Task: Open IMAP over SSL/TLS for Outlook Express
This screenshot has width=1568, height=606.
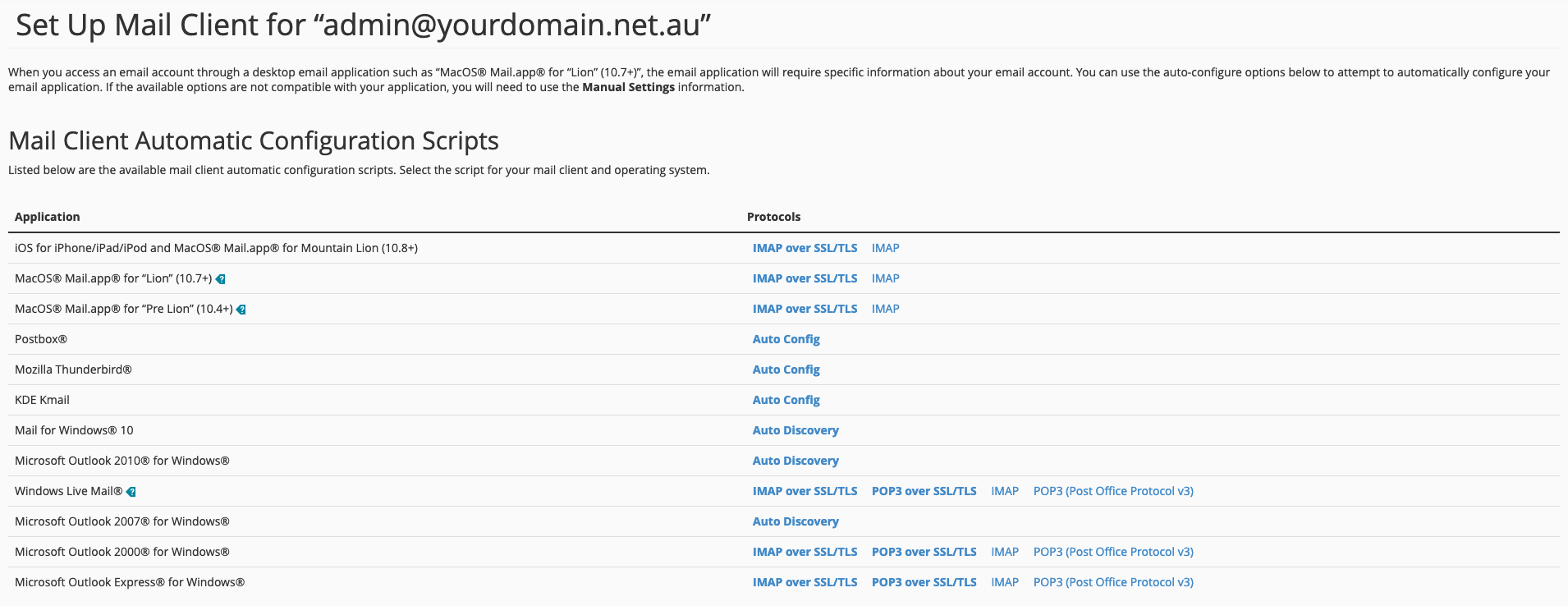Action: pyautogui.click(x=805, y=582)
